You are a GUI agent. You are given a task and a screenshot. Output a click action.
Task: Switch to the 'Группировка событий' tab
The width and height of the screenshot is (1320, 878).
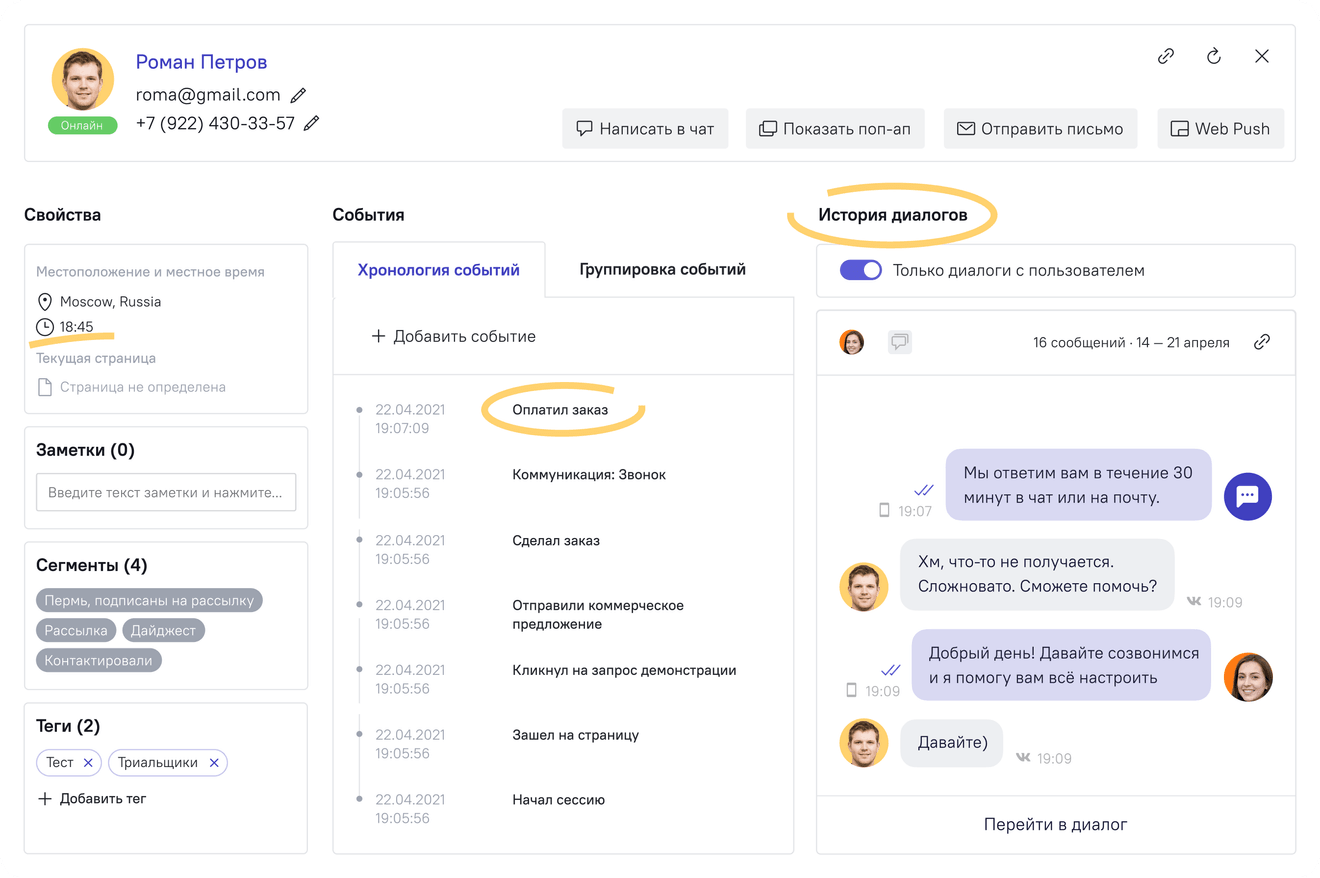[661, 269]
